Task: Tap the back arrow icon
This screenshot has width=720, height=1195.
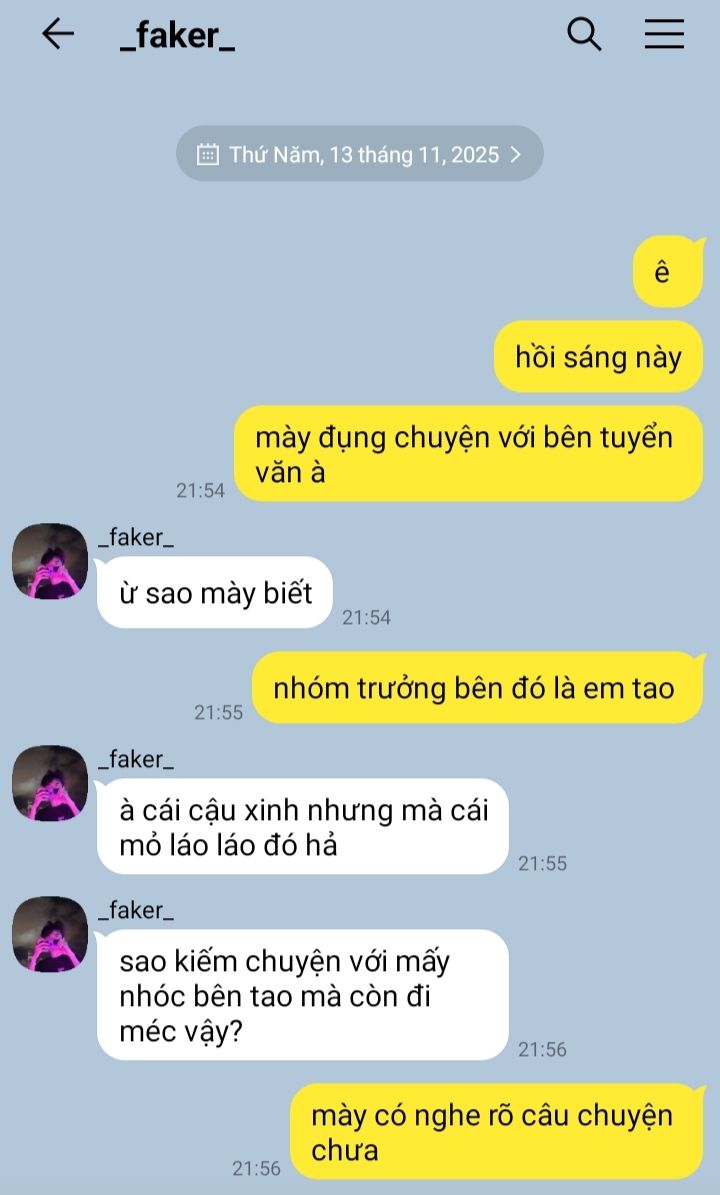Action: [x=58, y=34]
